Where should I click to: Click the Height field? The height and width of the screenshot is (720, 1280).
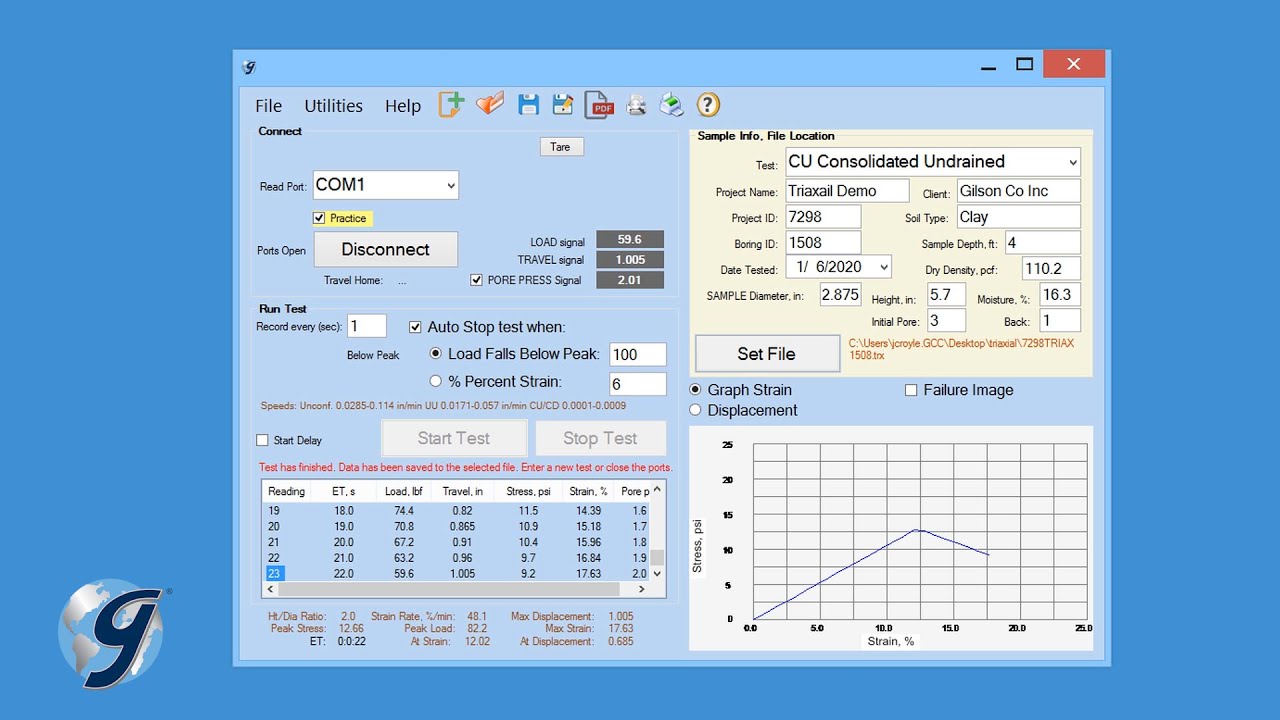(x=946, y=295)
